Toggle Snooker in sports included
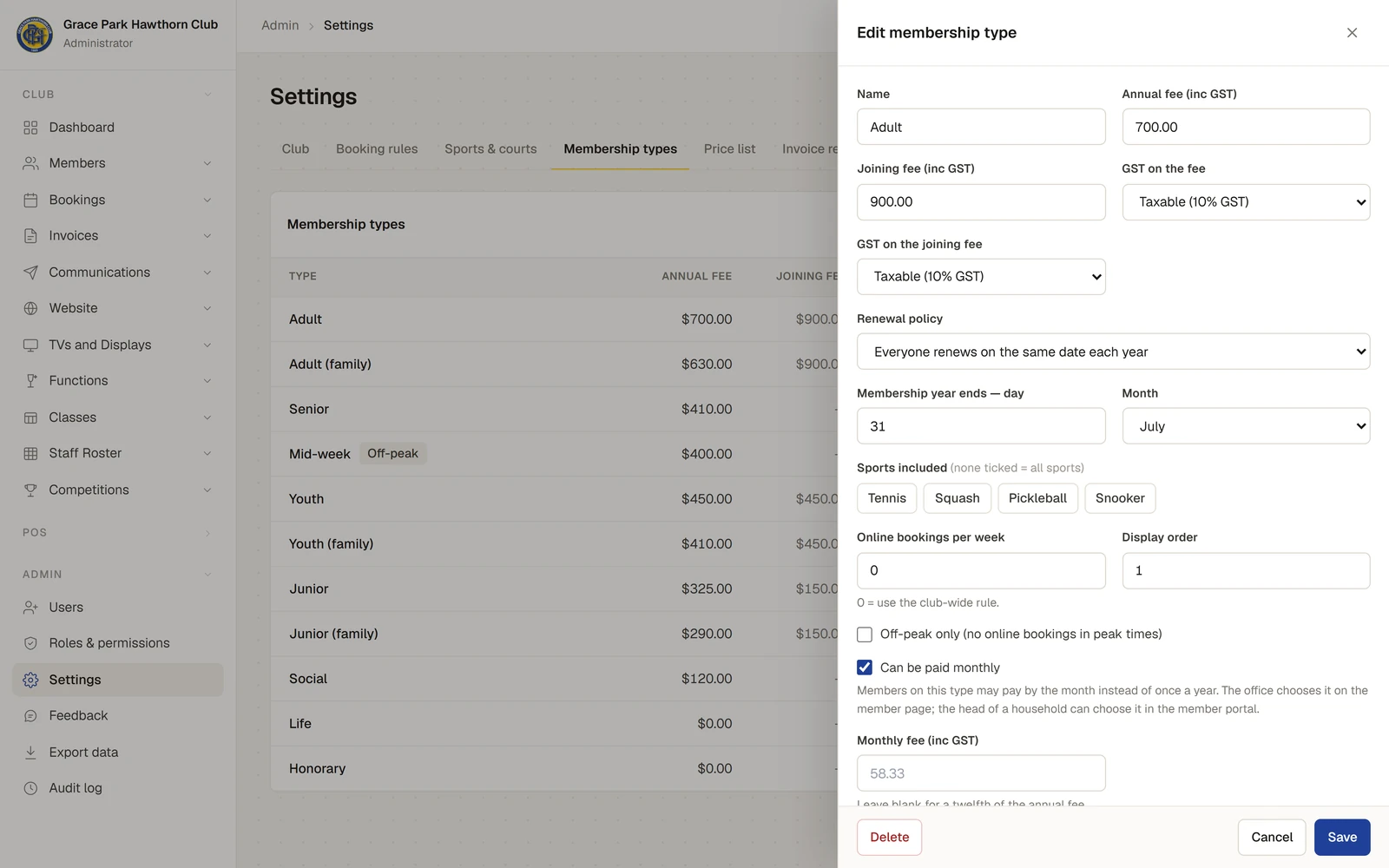This screenshot has width=1389, height=868. (x=1120, y=498)
